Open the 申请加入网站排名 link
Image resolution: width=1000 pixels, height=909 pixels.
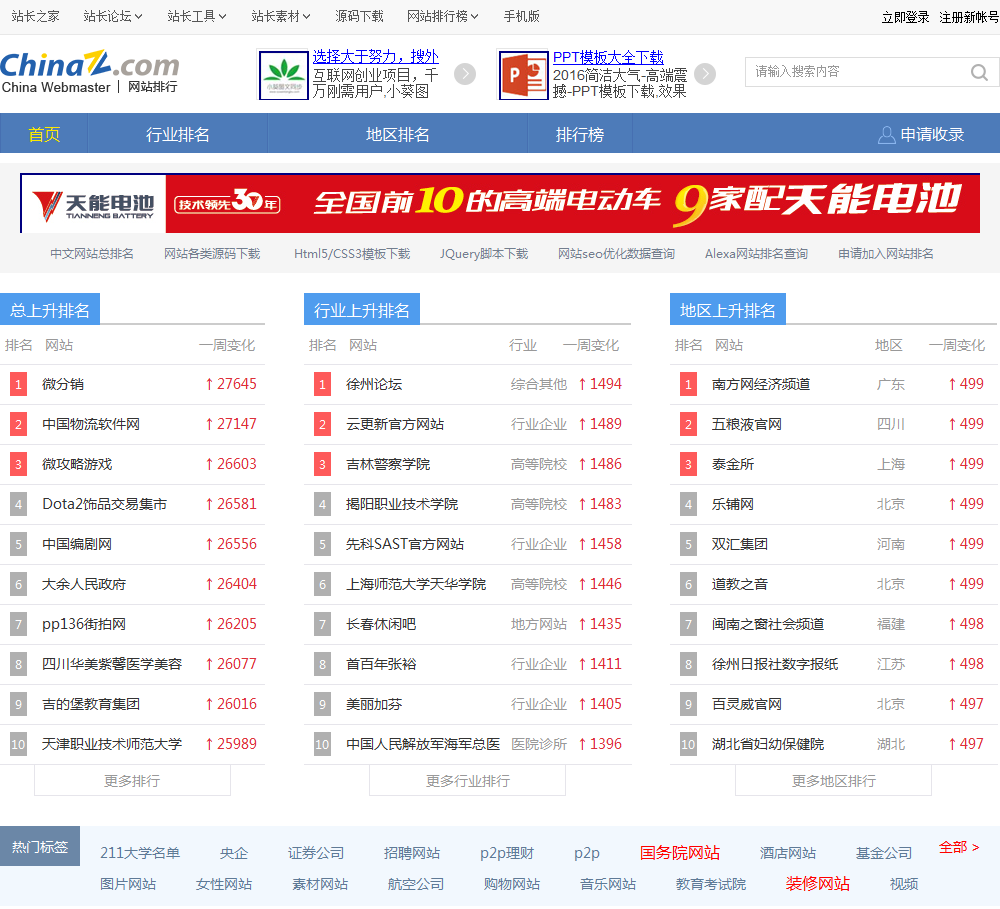pyautogui.click(x=886, y=254)
